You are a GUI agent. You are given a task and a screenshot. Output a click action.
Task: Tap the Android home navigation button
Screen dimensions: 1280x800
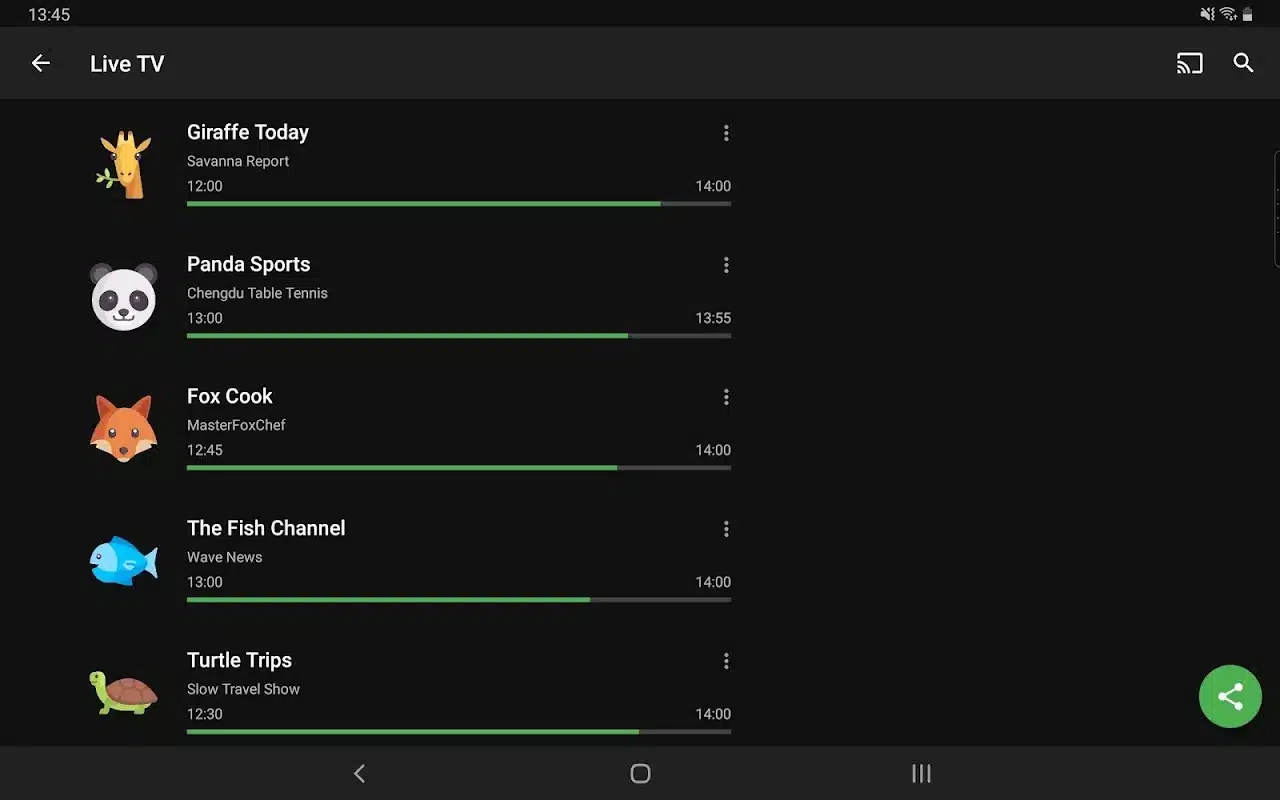coord(640,773)
